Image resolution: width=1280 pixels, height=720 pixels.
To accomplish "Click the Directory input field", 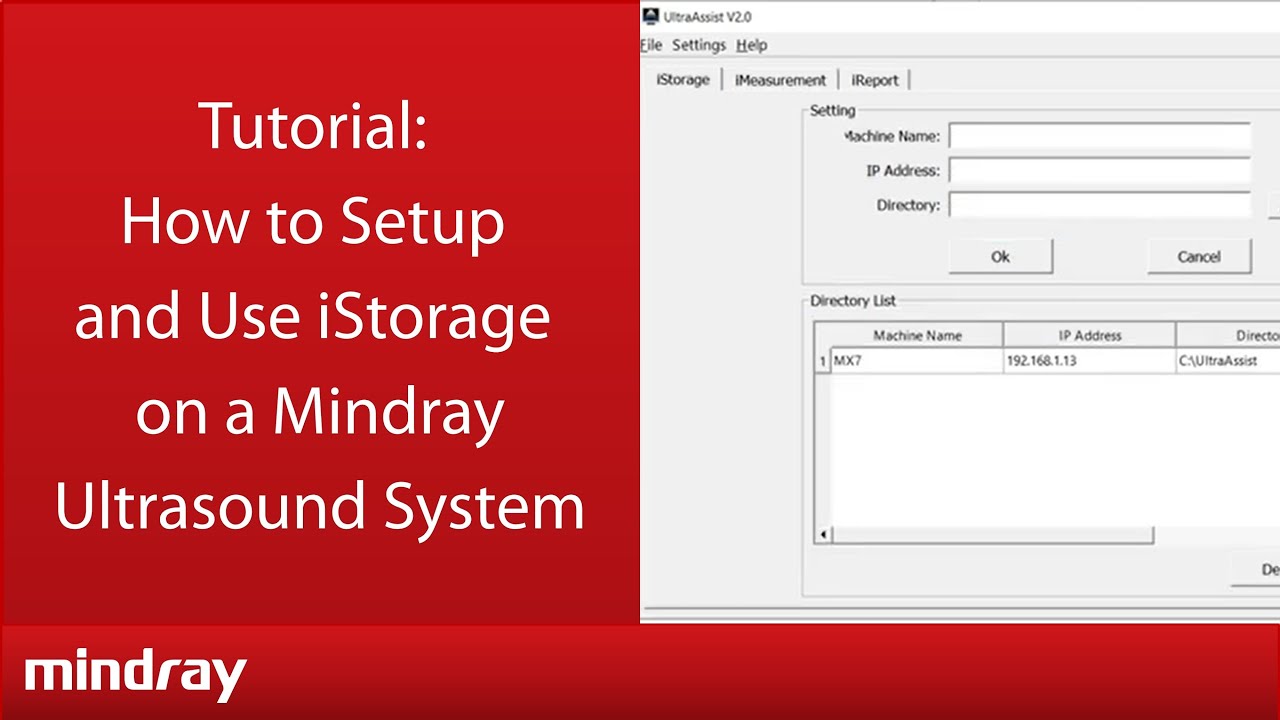I will (x=1100, y=205).
